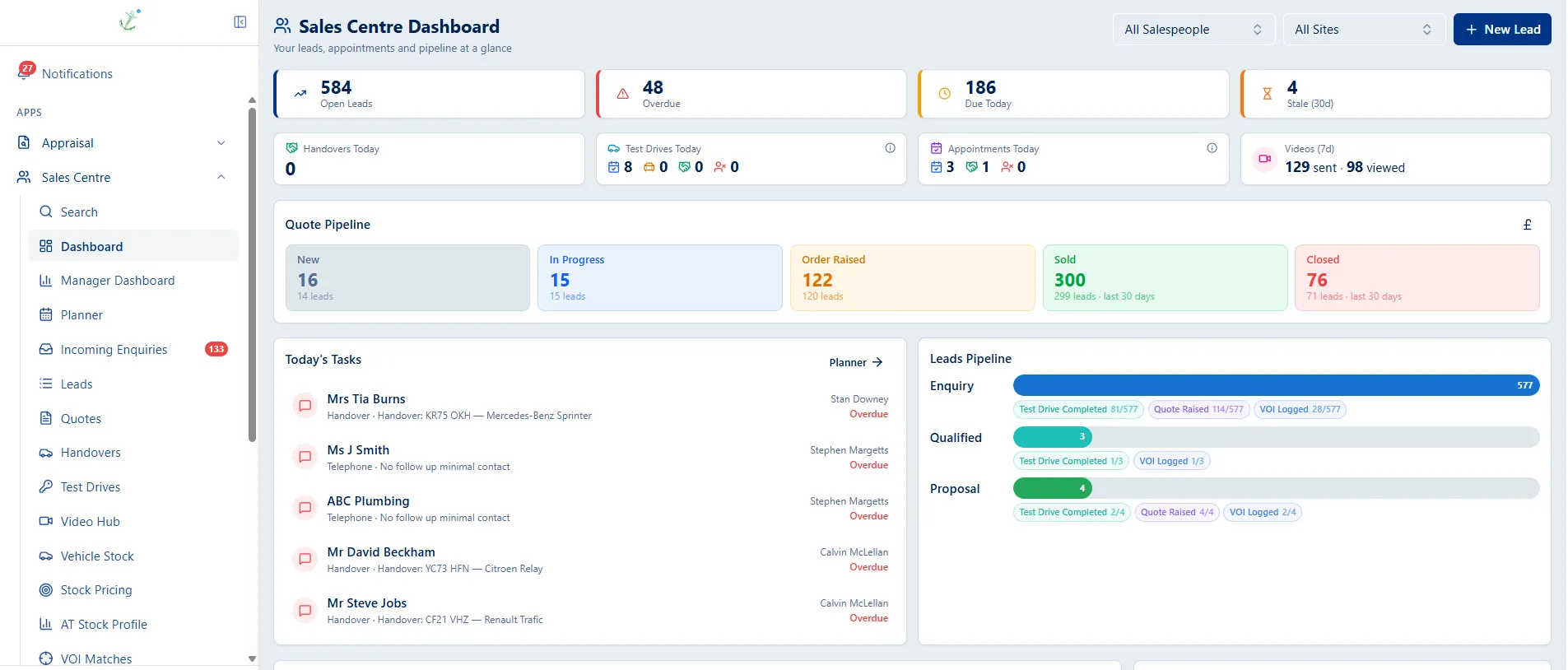This screenshot has height=670, width=1568.
Task: Click the Quotes document icon
Action: (46, 418)
